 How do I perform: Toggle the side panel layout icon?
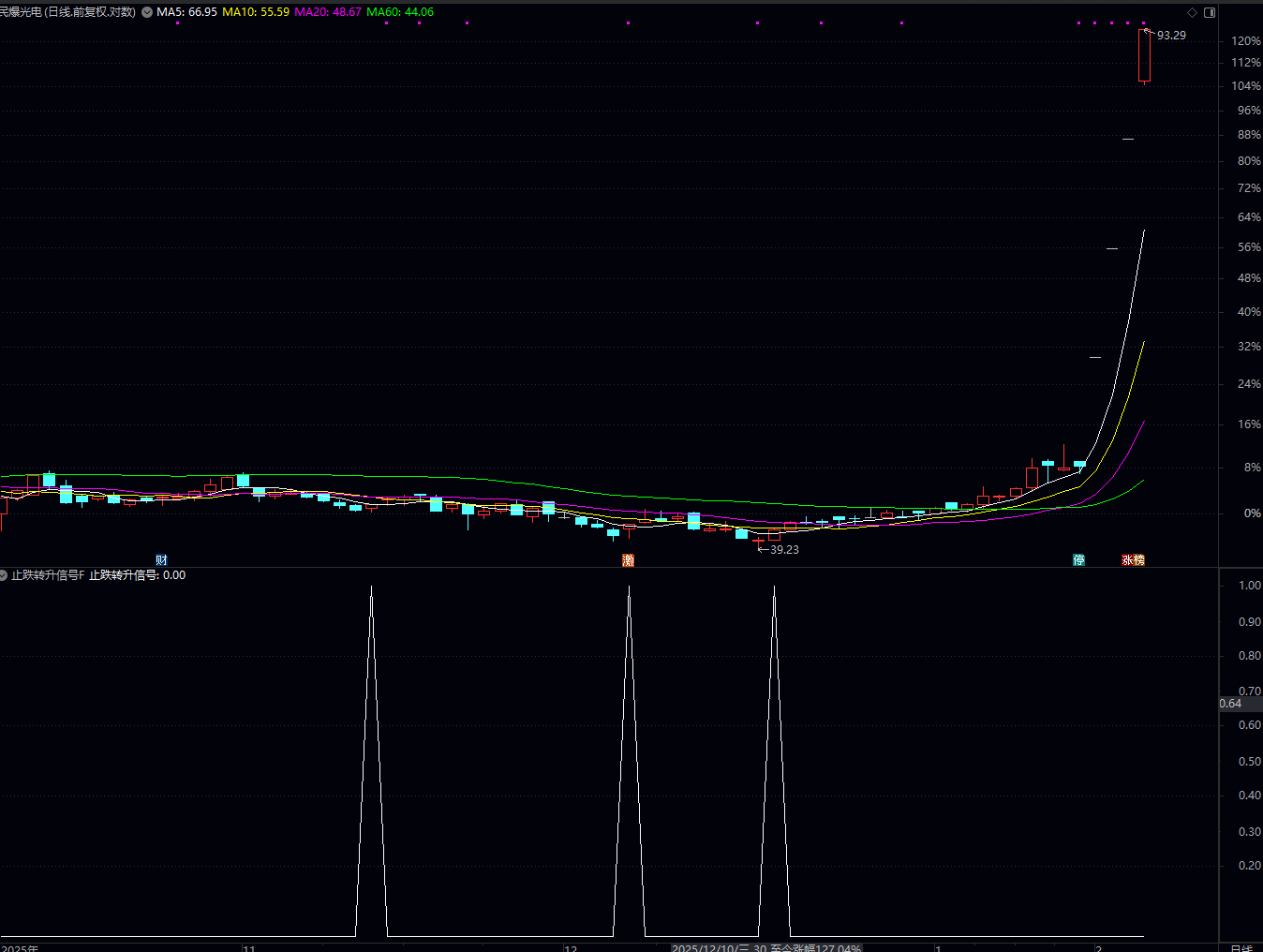1210,12
